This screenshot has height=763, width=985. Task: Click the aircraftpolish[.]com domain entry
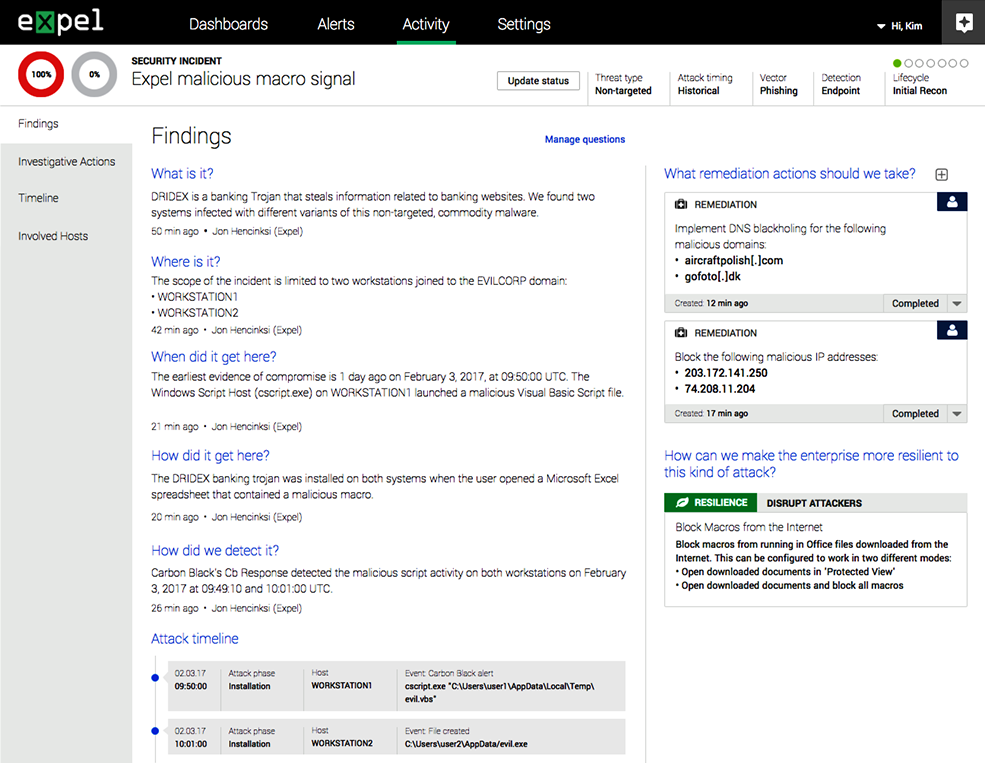coord(734,261)
